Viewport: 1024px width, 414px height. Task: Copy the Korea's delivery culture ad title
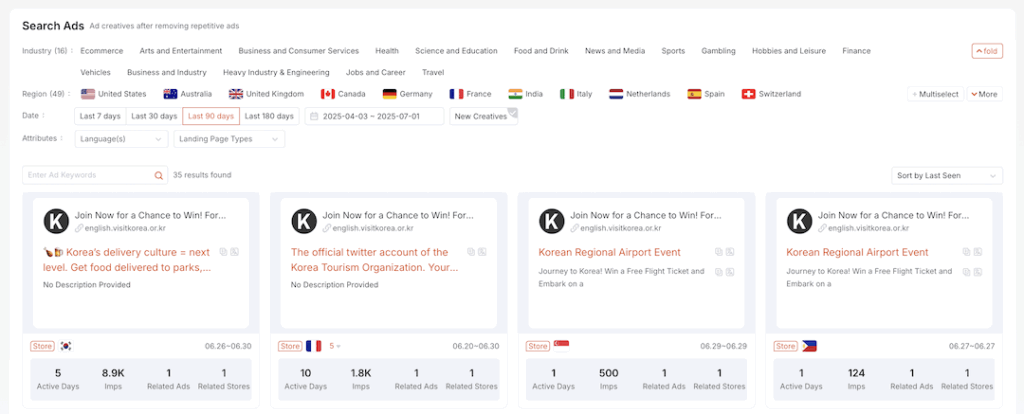[x=223, y=252]
